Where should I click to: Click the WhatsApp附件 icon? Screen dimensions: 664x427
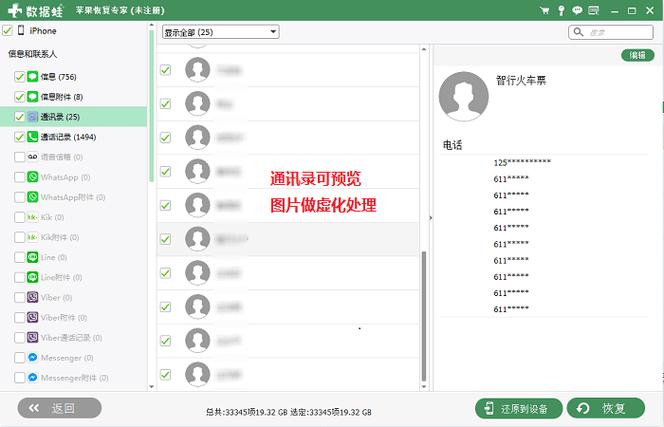tap(33, 197)
